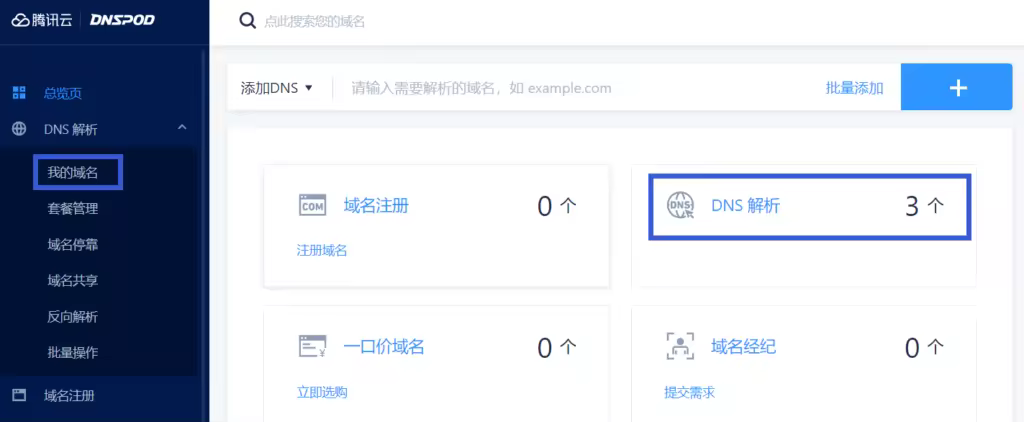Click the 0 个 count on 域名经纪 card

pyautogui.click(x=925, y=348)
